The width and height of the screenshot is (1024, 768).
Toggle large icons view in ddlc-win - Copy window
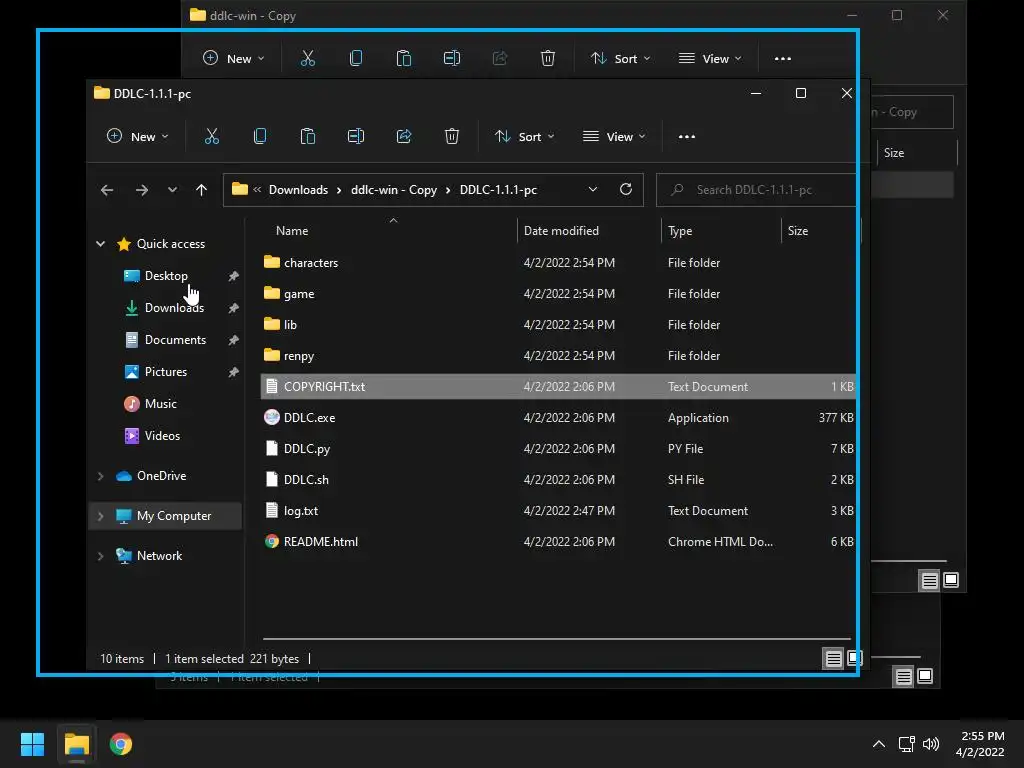[x=951, y=580]
